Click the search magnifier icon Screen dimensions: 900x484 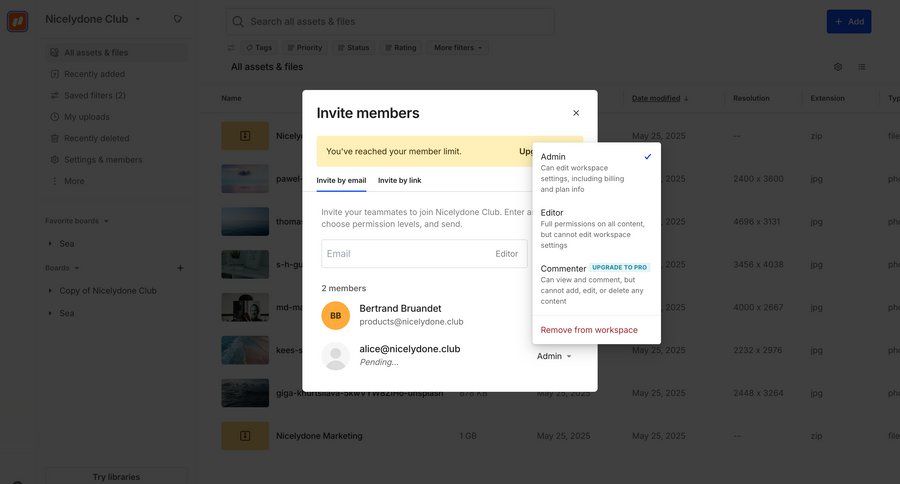pos(237,21)
